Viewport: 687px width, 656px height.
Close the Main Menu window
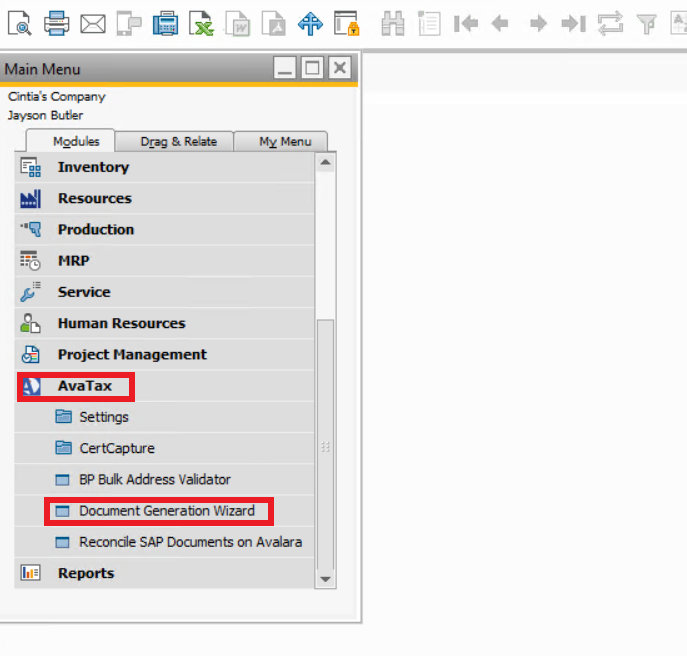click(x=340, y=68)
